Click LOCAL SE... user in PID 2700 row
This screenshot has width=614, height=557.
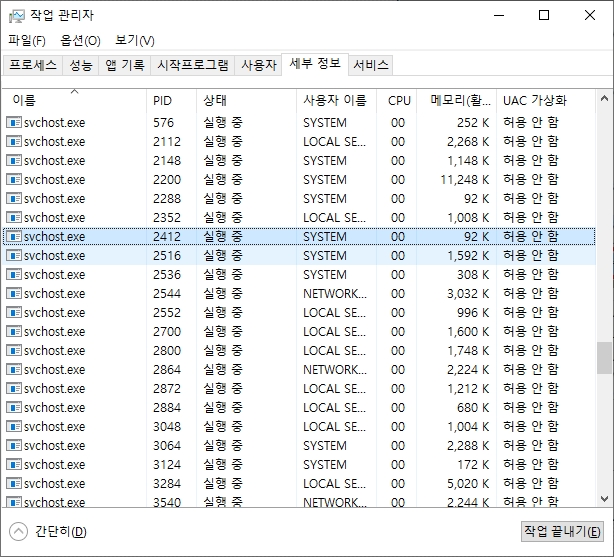334,331
